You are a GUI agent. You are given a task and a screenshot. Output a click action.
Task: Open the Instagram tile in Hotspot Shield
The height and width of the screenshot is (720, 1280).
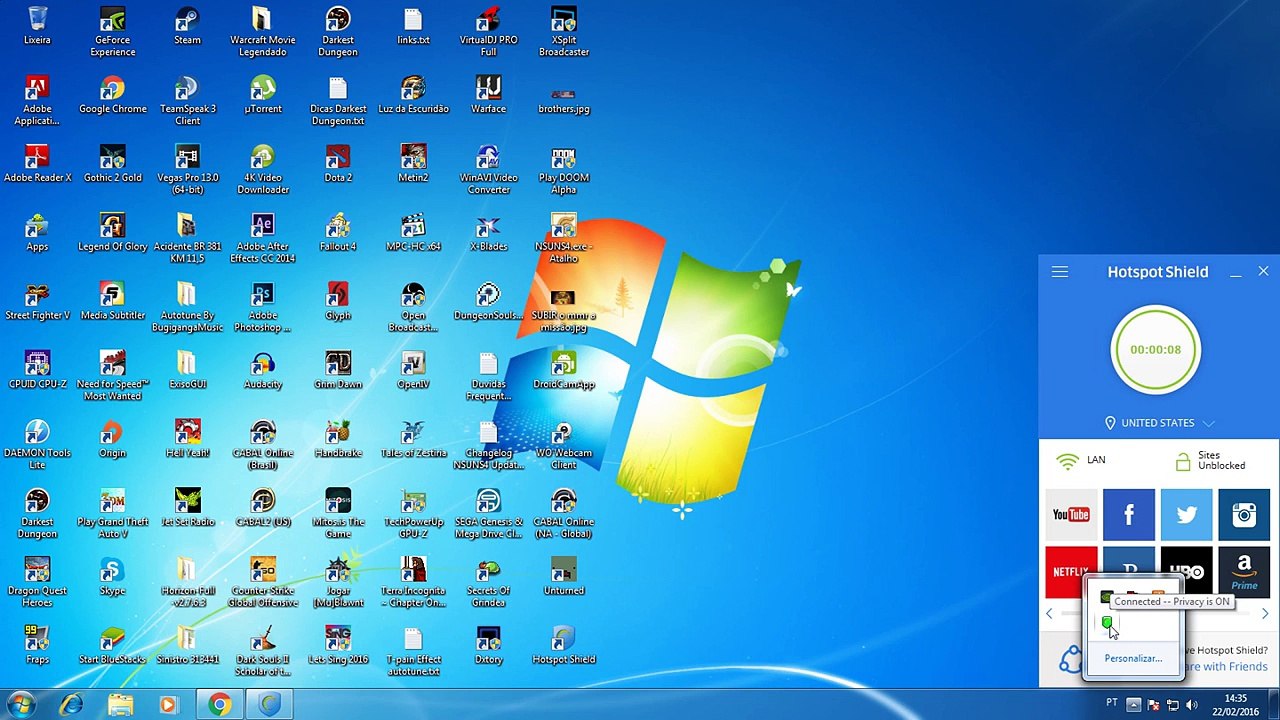click(1244, 514)
